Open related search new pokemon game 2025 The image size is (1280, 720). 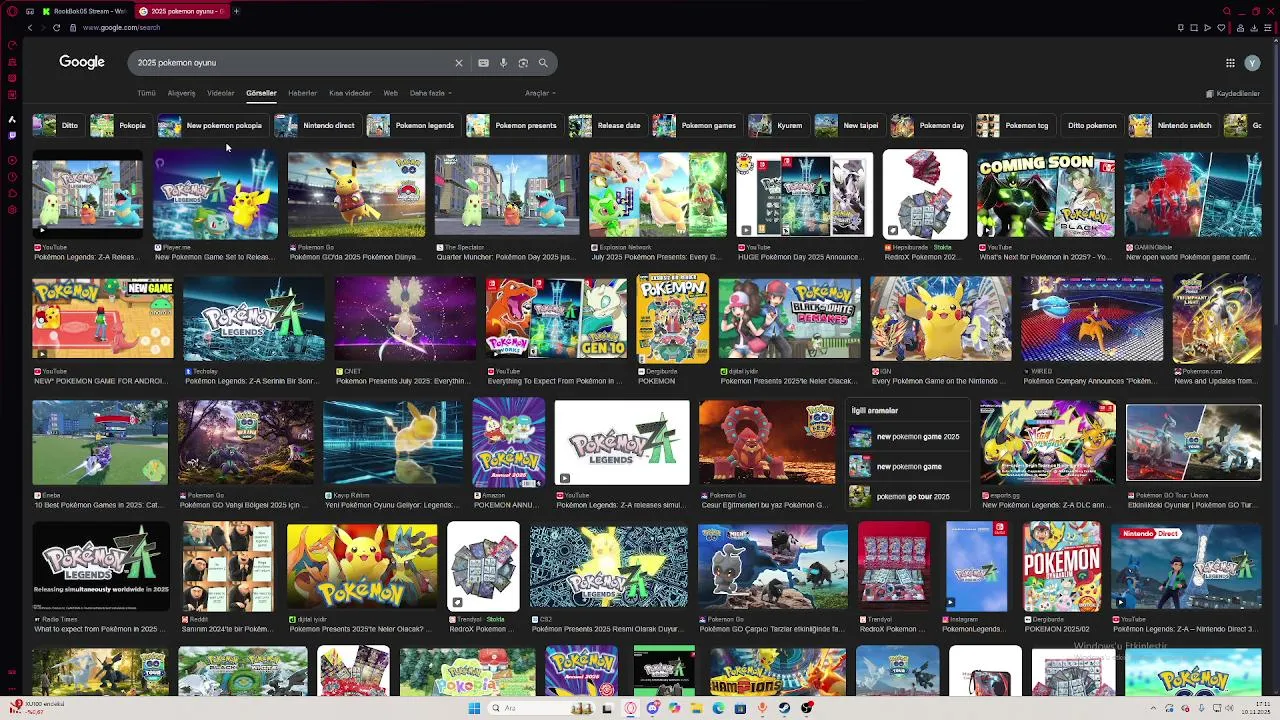906,437
